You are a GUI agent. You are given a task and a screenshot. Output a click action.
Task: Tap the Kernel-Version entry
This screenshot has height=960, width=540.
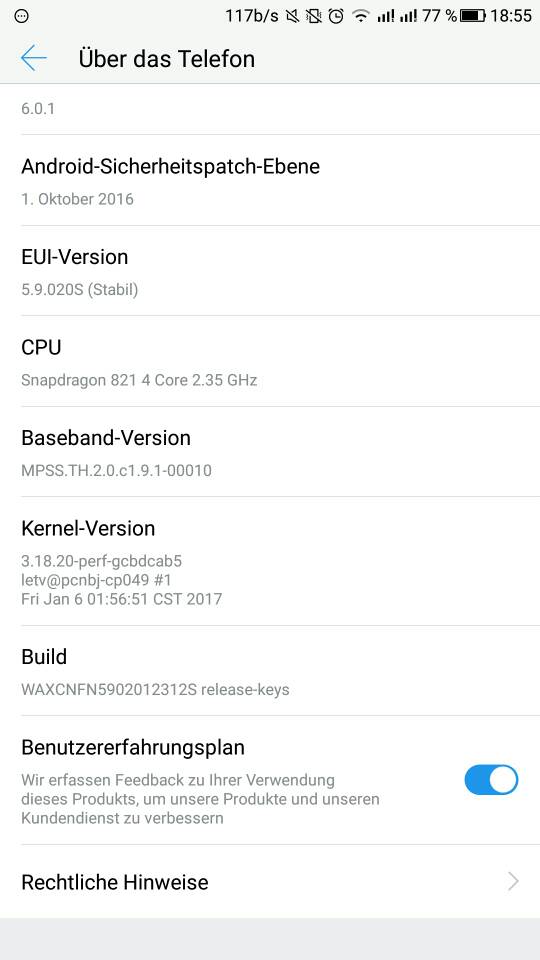click(270, 561)
